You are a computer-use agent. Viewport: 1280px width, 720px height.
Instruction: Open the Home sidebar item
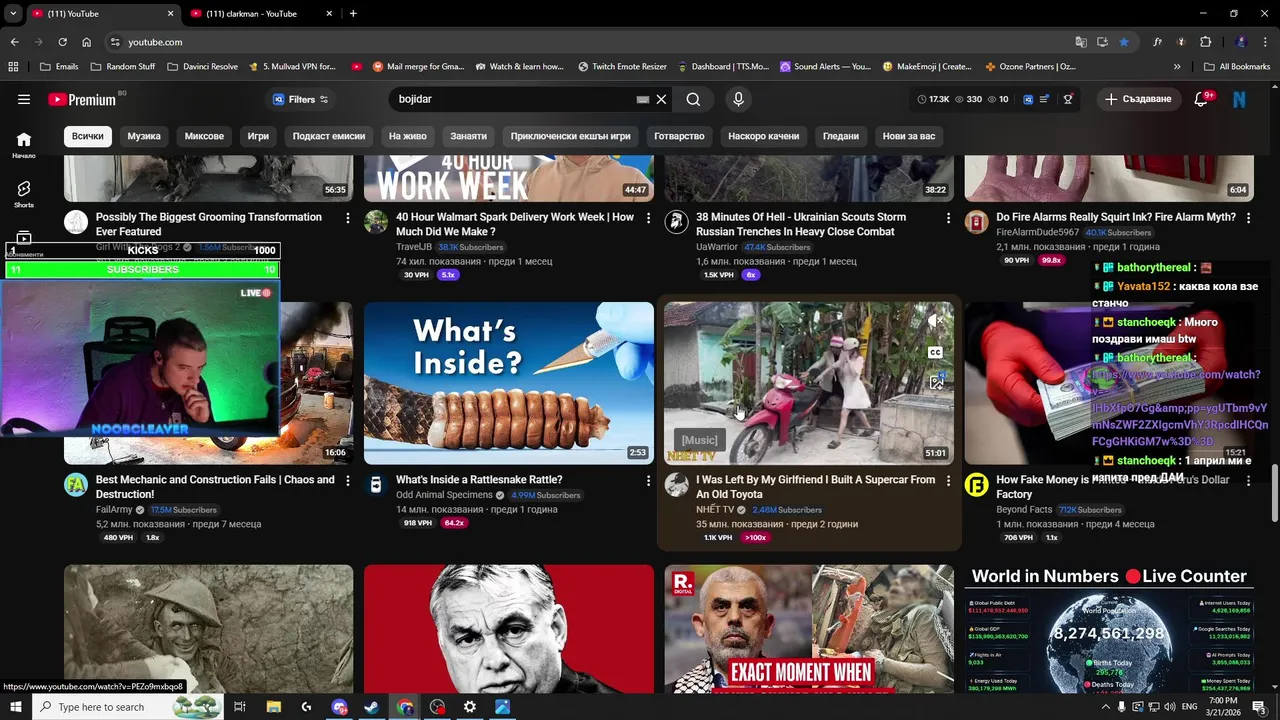(24, 145)
